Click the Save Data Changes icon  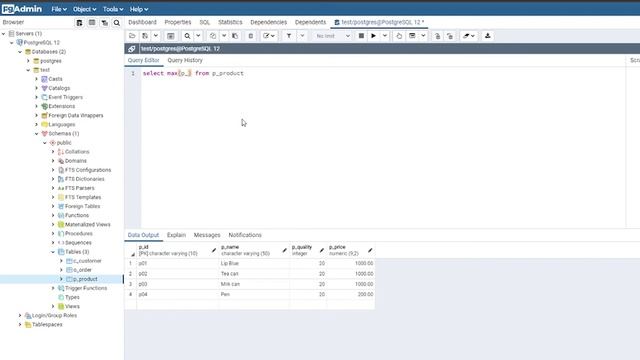[x=171, y=36]
